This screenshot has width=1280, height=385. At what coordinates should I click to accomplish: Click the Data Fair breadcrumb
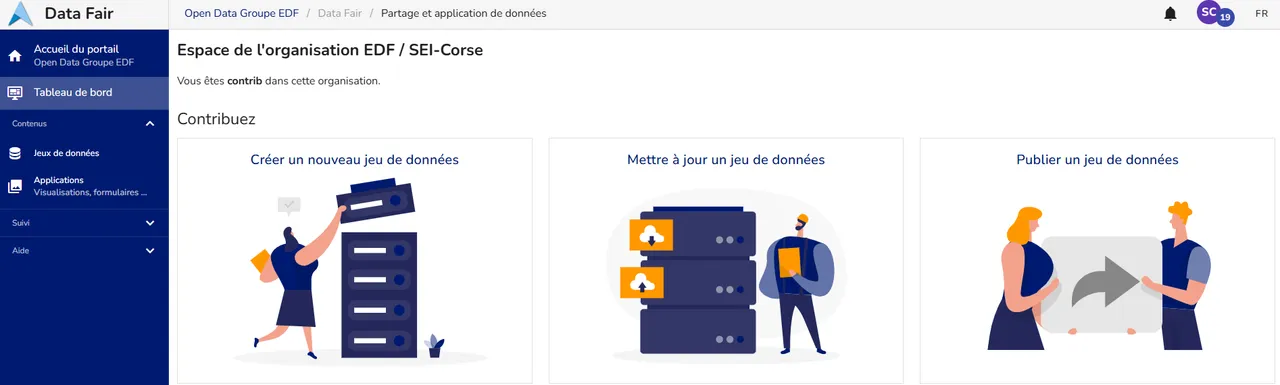341,14
